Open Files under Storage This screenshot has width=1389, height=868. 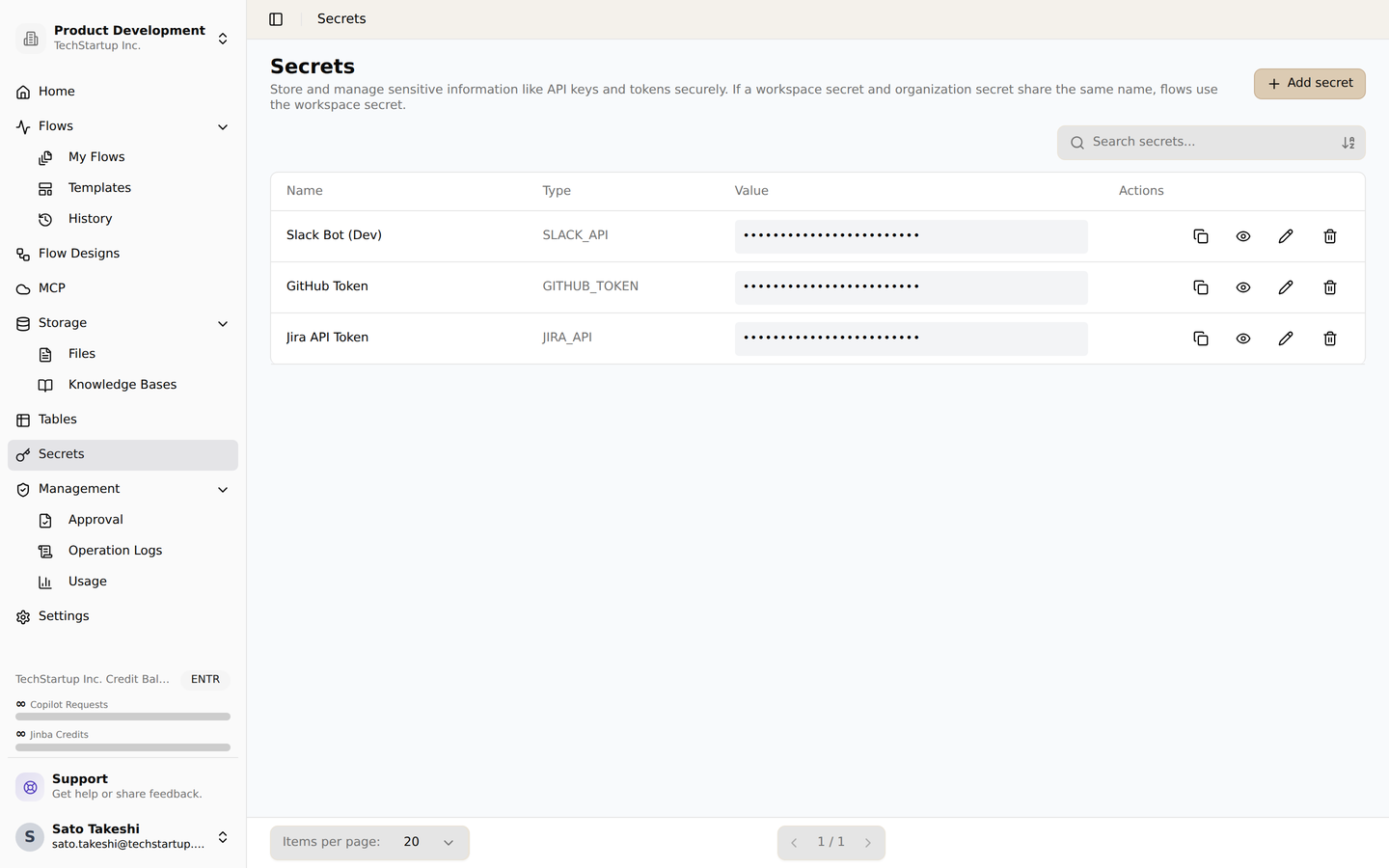click(x=134, y=354)
